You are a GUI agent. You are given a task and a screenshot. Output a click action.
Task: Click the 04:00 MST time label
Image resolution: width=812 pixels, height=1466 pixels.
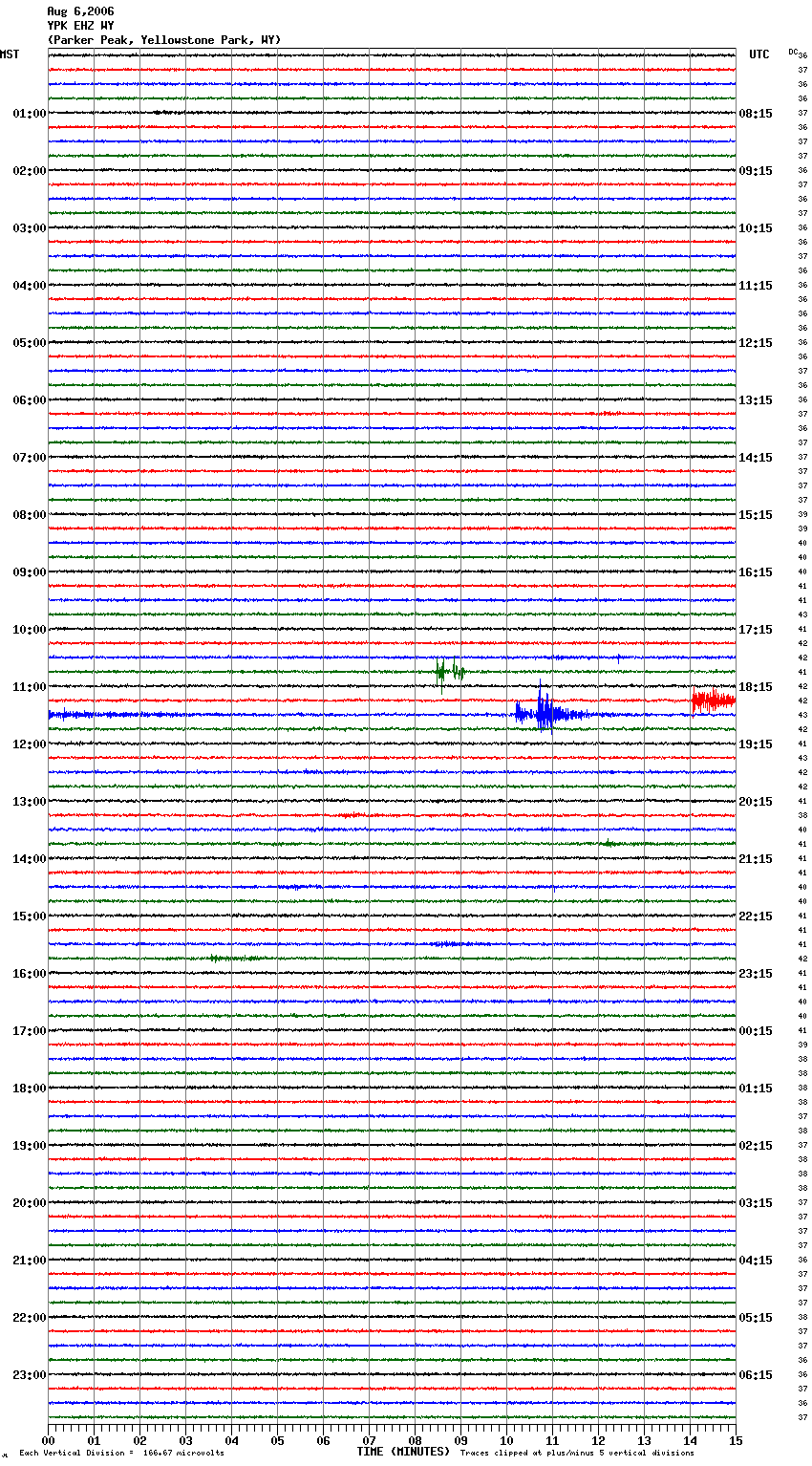coord(29,286)
